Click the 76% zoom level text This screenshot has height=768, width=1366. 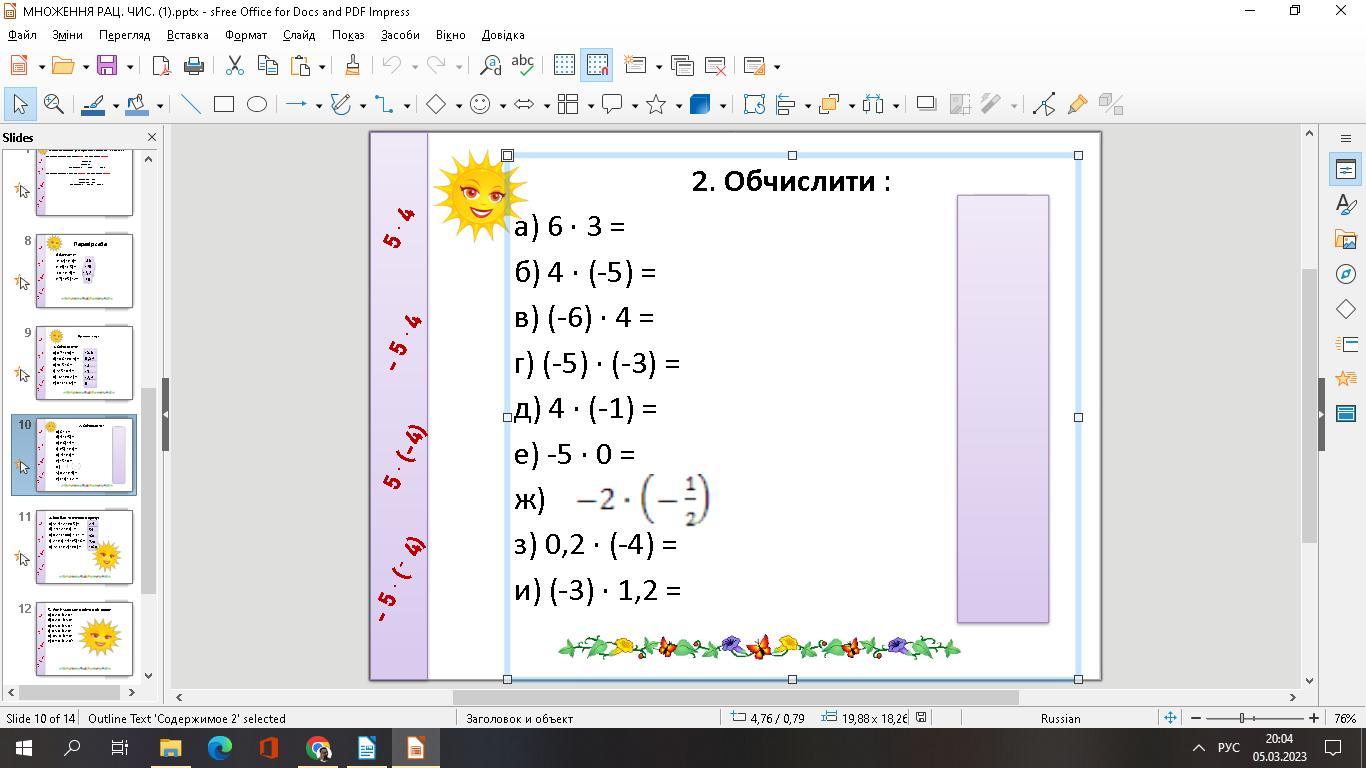pyautogui.click(x=1345, y=718)
